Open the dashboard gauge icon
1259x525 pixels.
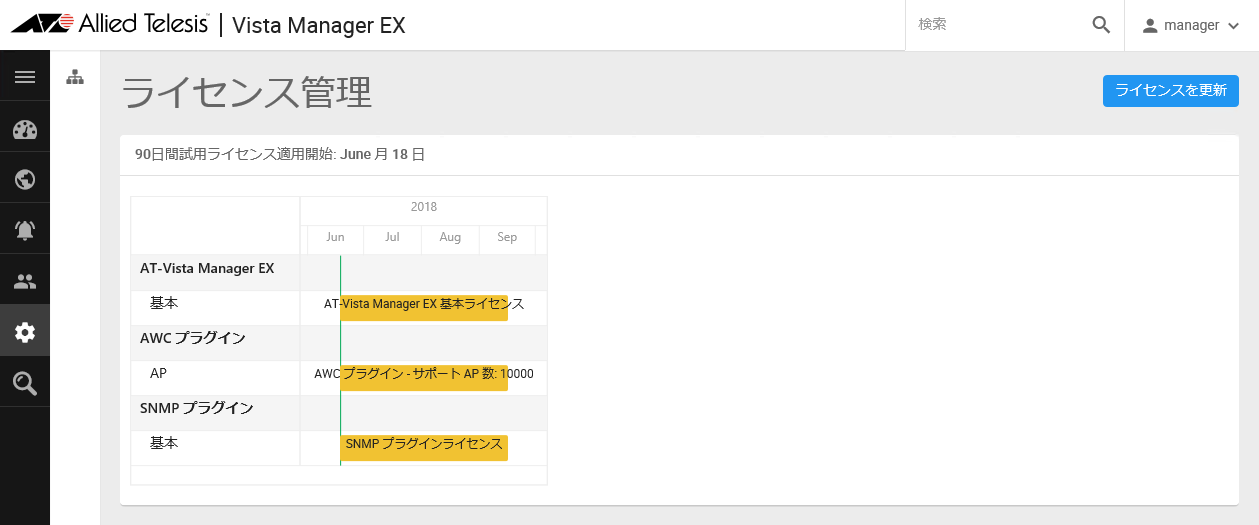(x=25, y=129)
